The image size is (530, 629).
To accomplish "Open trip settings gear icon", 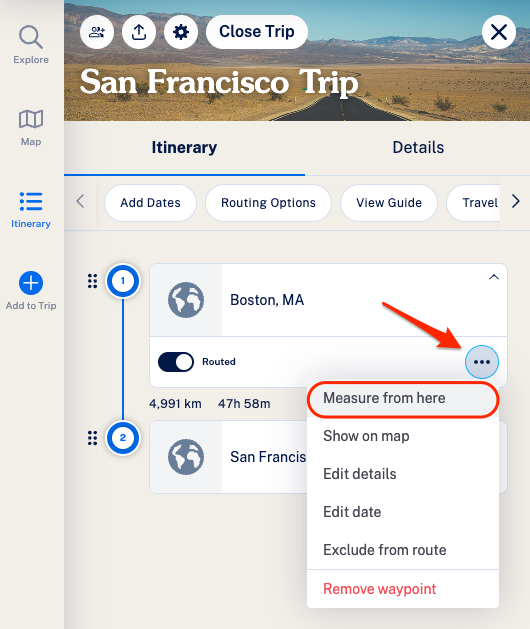I will click(181, 32).
